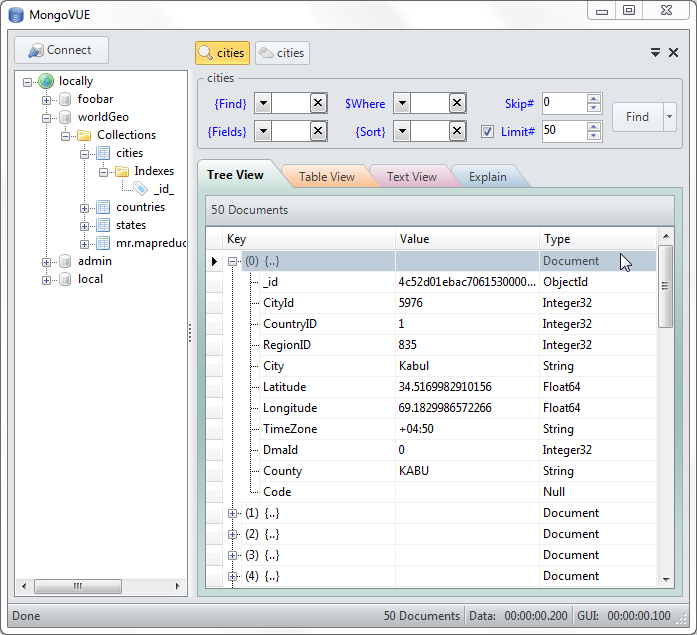
Task: Expand document (1) node
Action: [x=232, y=513]
